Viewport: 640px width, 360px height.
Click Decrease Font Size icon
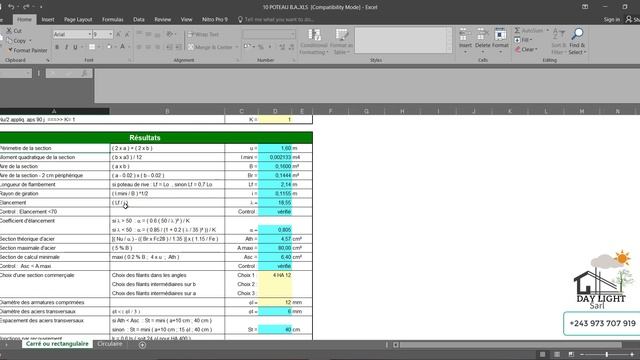127,35
